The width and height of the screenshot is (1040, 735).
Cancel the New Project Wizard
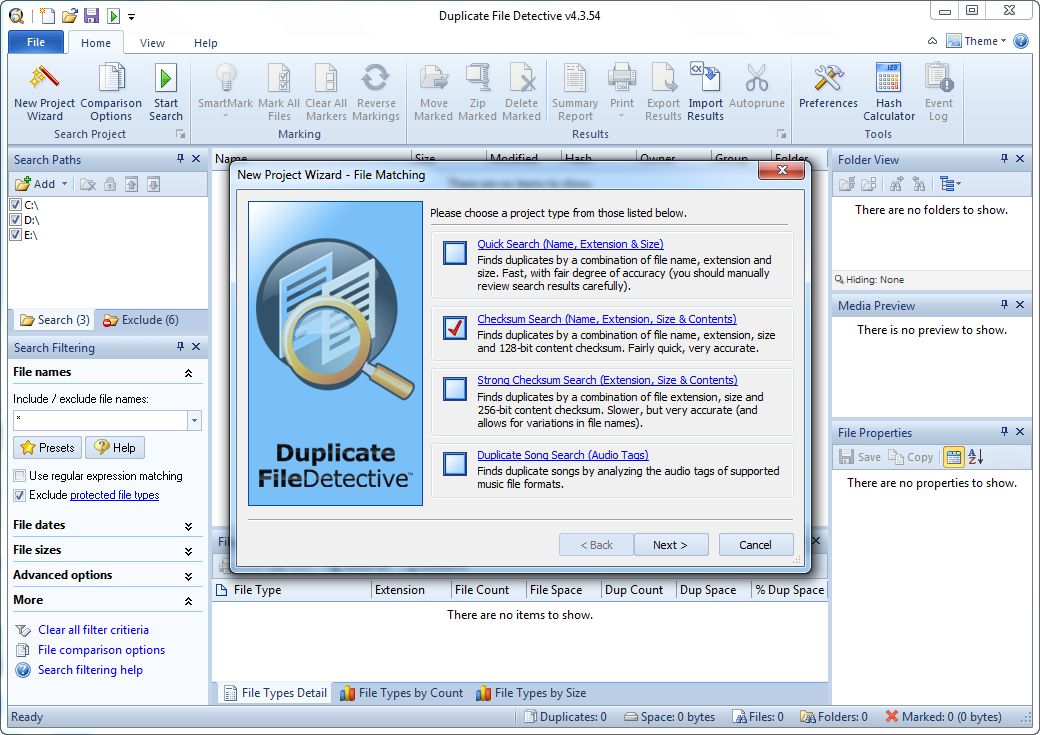(755, 545)
